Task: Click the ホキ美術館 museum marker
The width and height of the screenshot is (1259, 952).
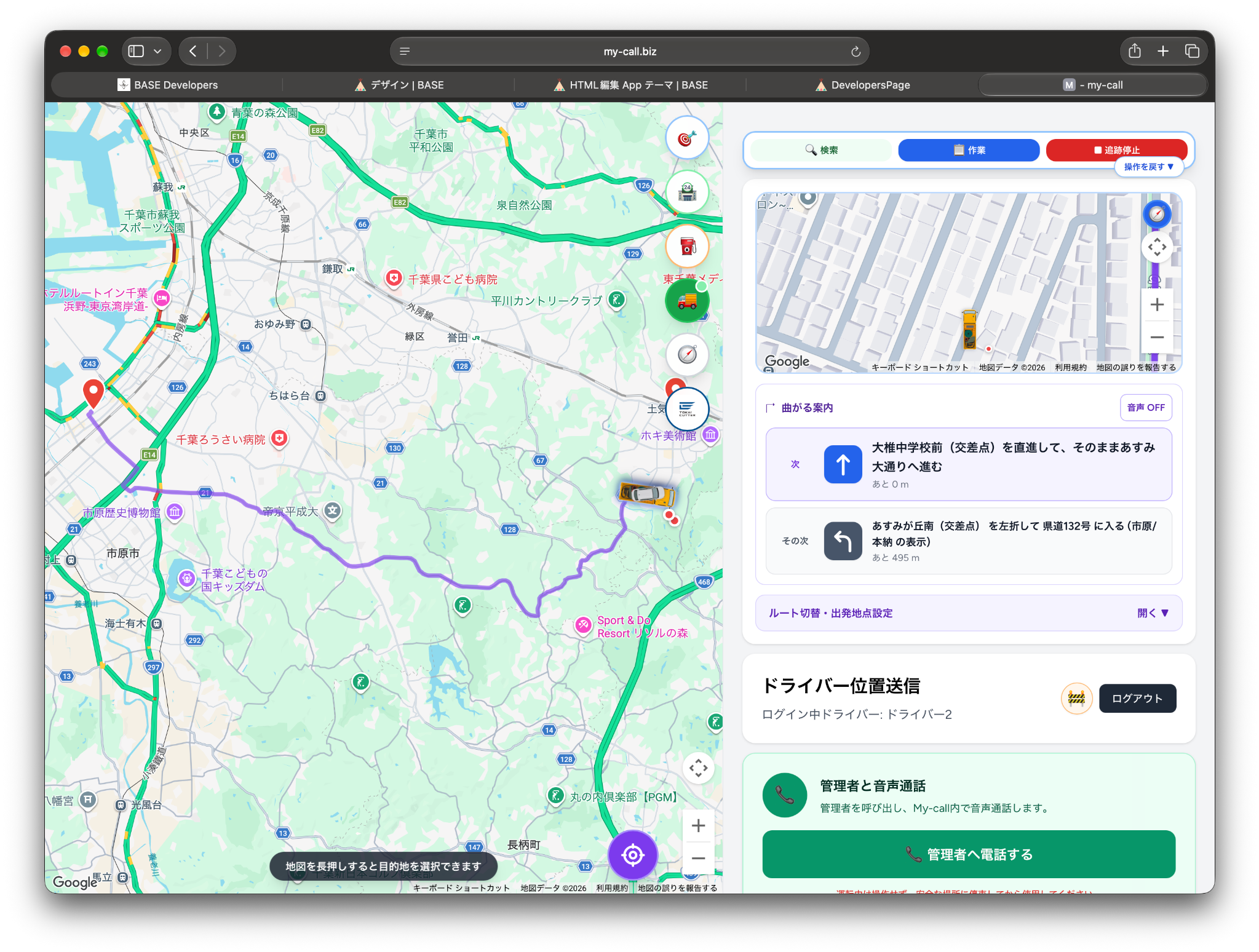Action: pos(710,435)
